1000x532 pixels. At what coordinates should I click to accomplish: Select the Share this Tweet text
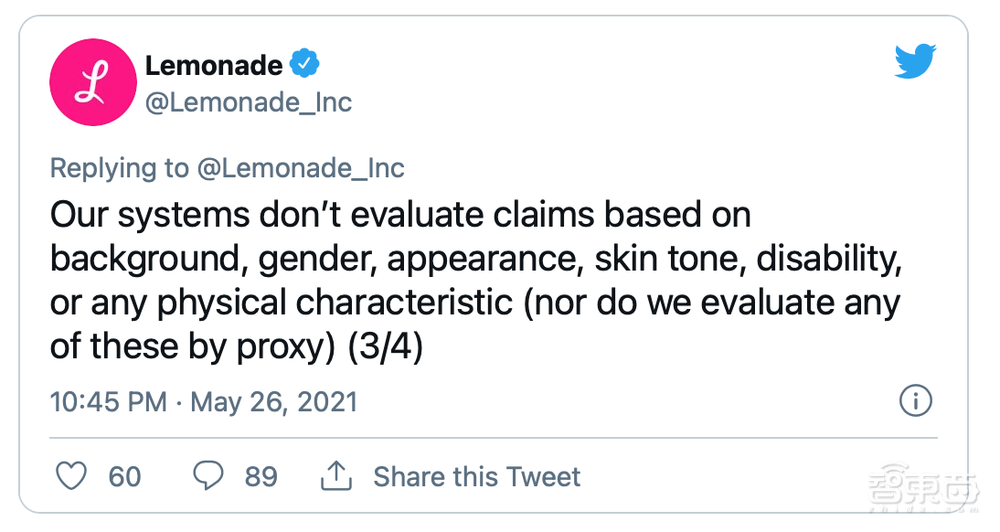pyautogui.click(x=476, y=476)
